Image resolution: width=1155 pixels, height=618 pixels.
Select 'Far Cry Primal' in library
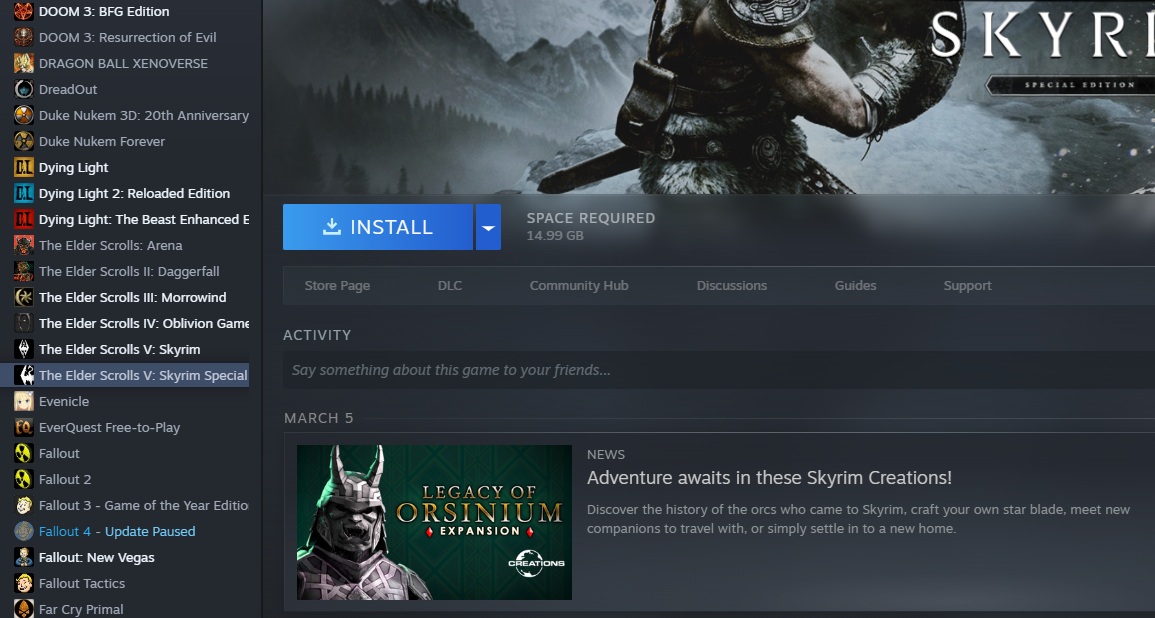click(x=81, y=609)
